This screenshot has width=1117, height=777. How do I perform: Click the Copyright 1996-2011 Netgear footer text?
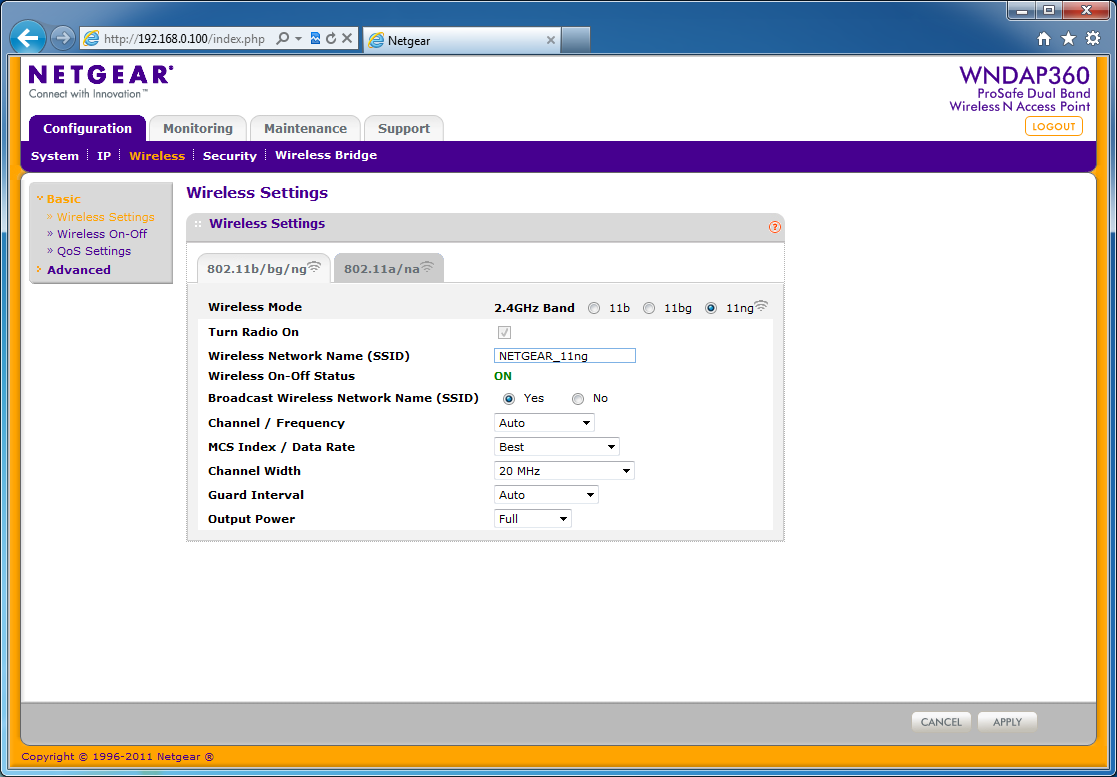(118, 757)
